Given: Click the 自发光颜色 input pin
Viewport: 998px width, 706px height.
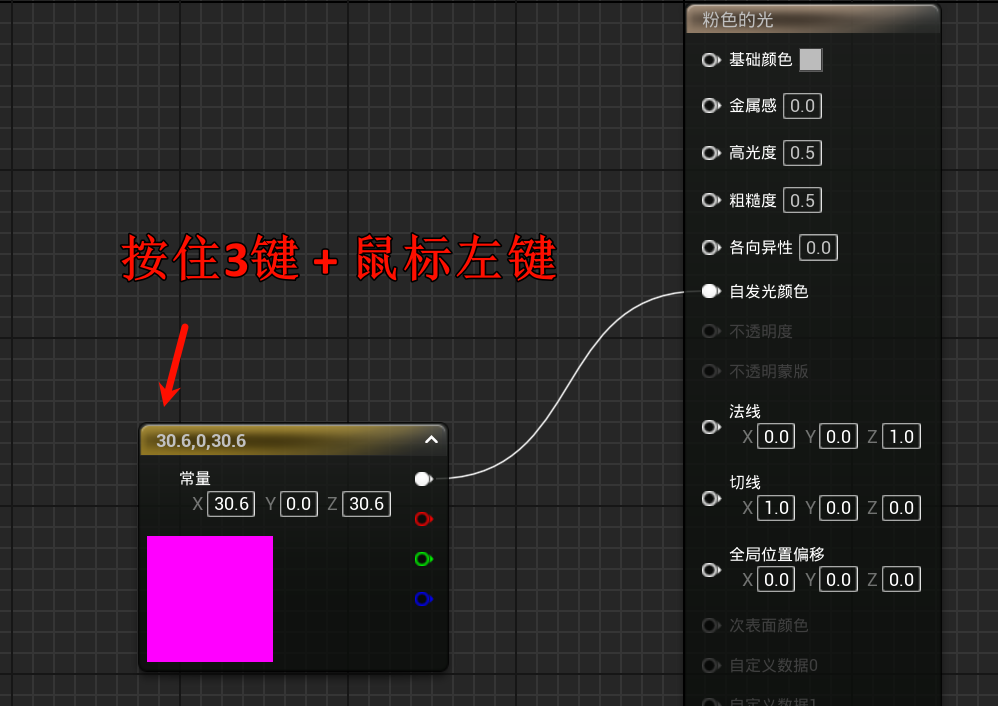Looking at the screenshot, I should pos(710,291).
